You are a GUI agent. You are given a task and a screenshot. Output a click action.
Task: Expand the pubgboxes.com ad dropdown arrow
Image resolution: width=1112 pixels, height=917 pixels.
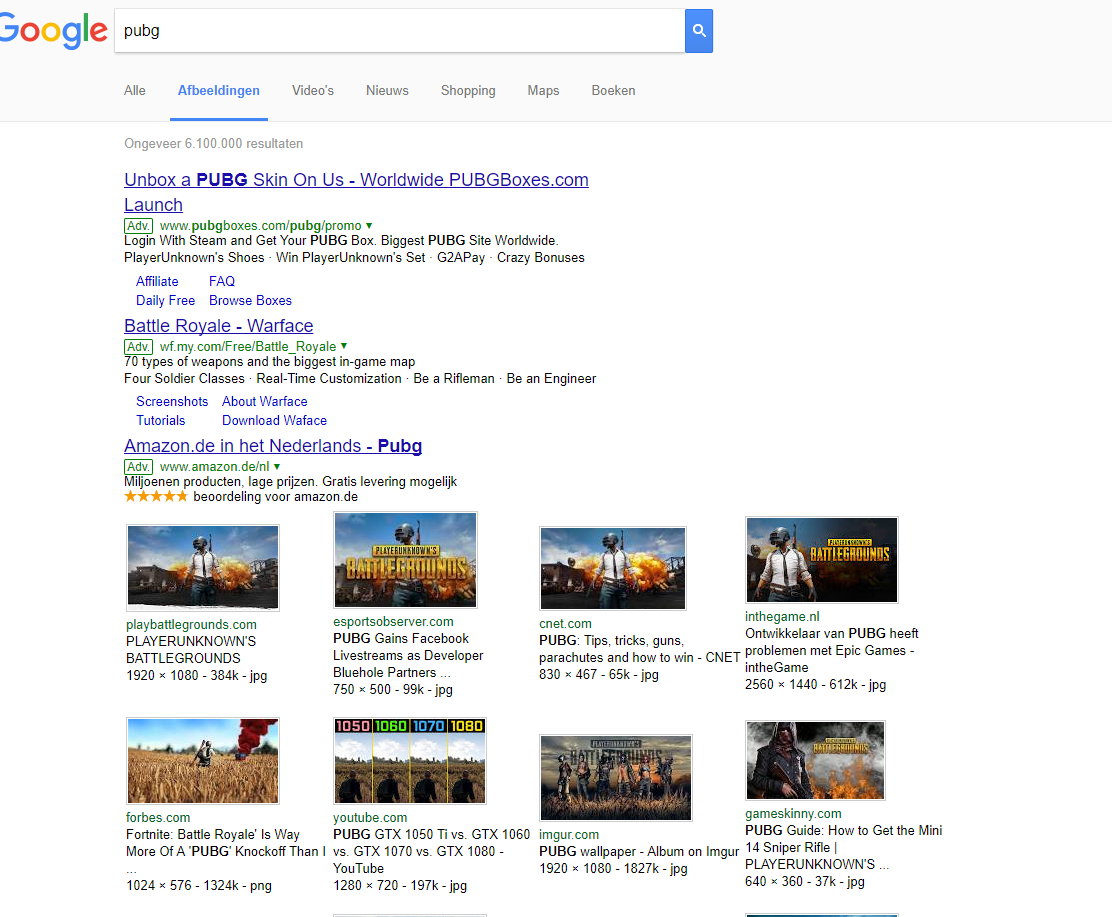(369, 225)
